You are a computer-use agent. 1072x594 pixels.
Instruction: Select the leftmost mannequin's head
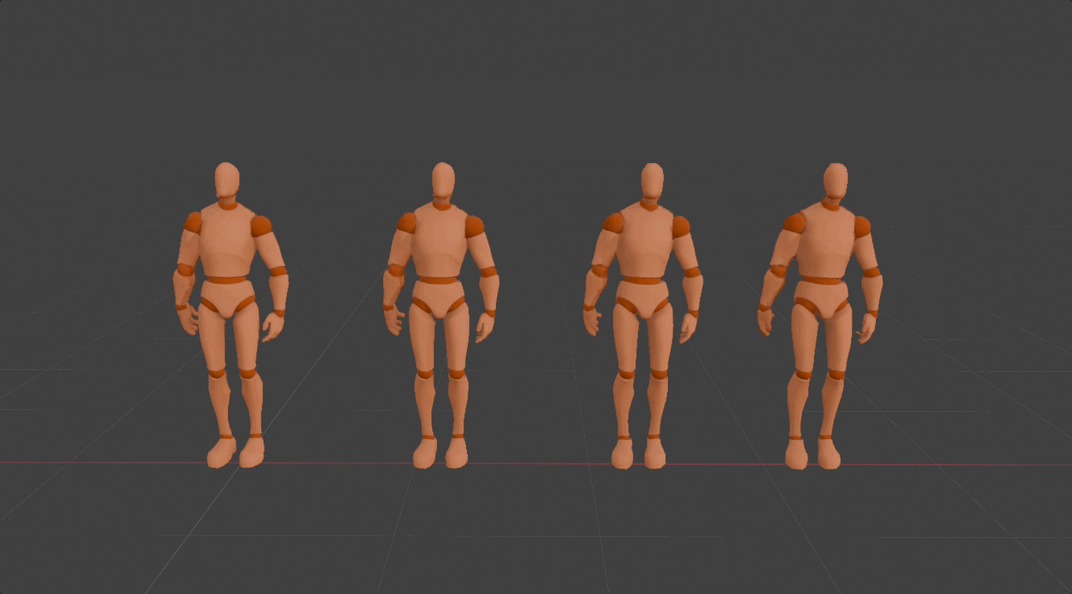pos(227,181)
